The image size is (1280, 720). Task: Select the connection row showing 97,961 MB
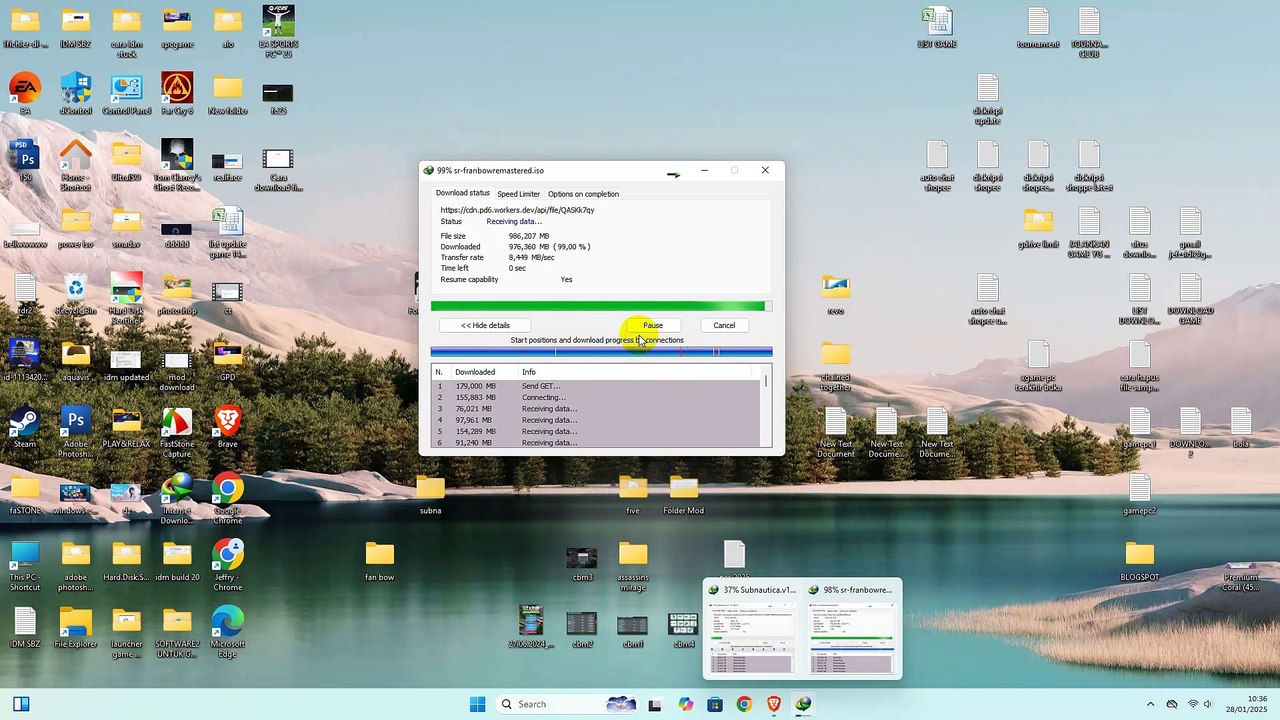coord(596,420)
